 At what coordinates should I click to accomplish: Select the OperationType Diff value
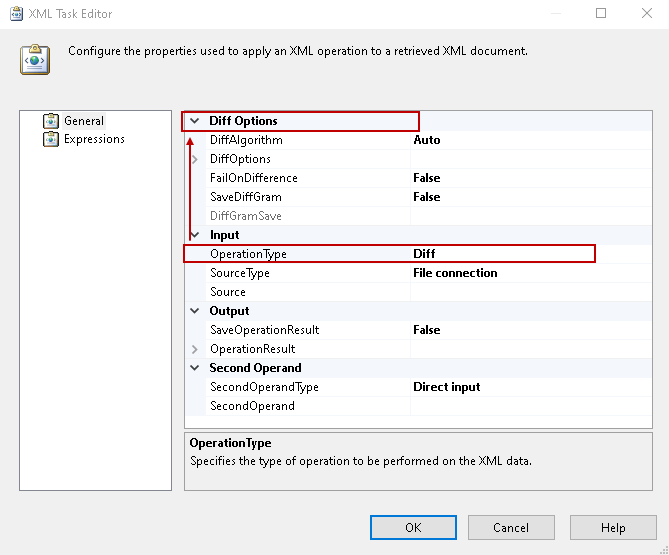502,254
